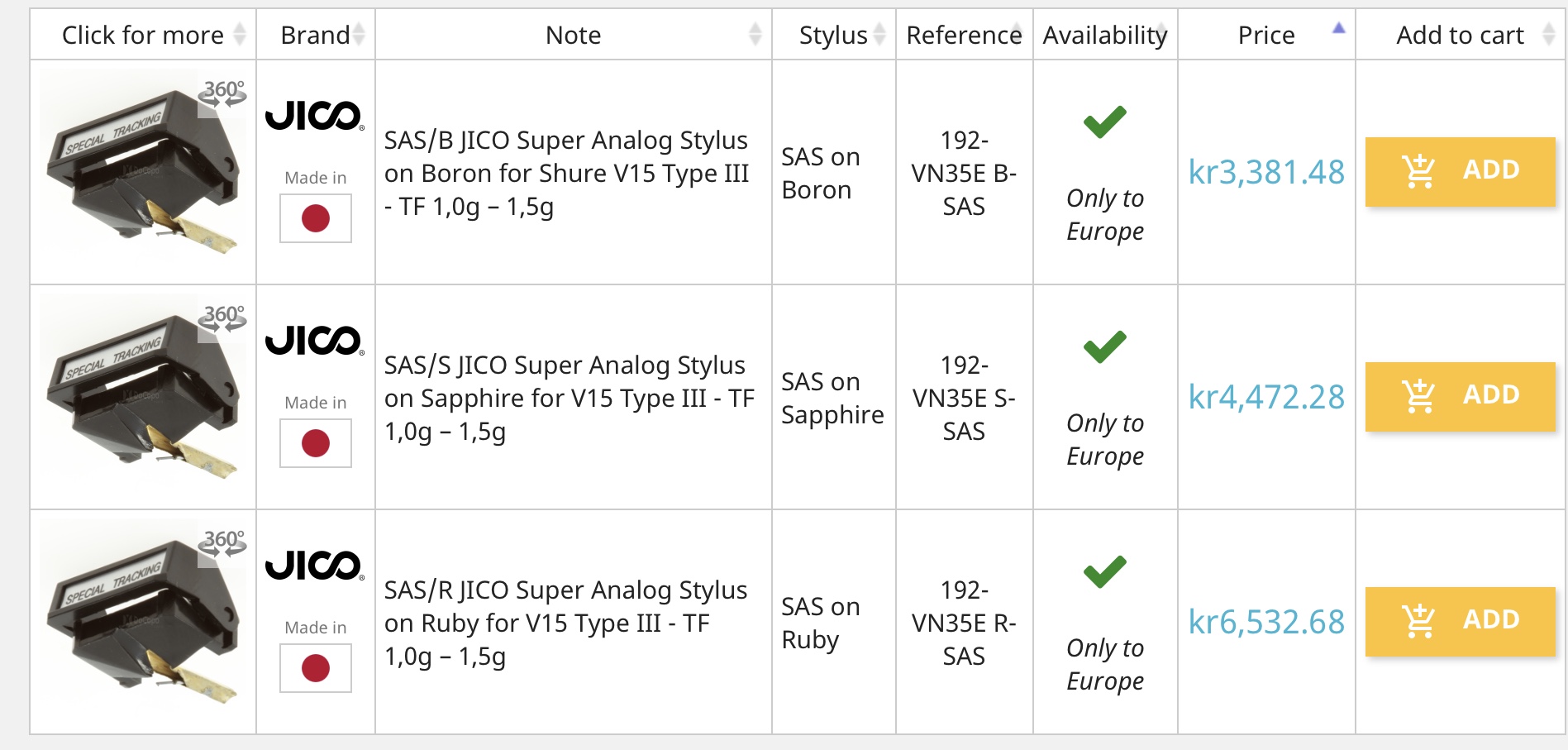Click the 360° icon on the Ruby stylus image

point(223,542)
